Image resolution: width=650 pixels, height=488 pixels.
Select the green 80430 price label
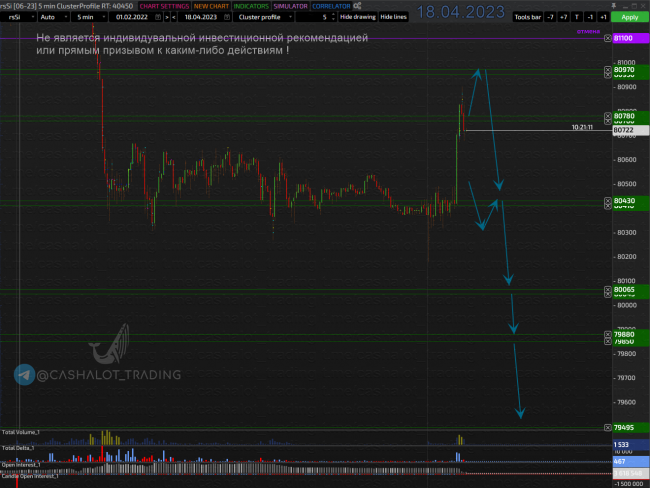coord(631,201)
